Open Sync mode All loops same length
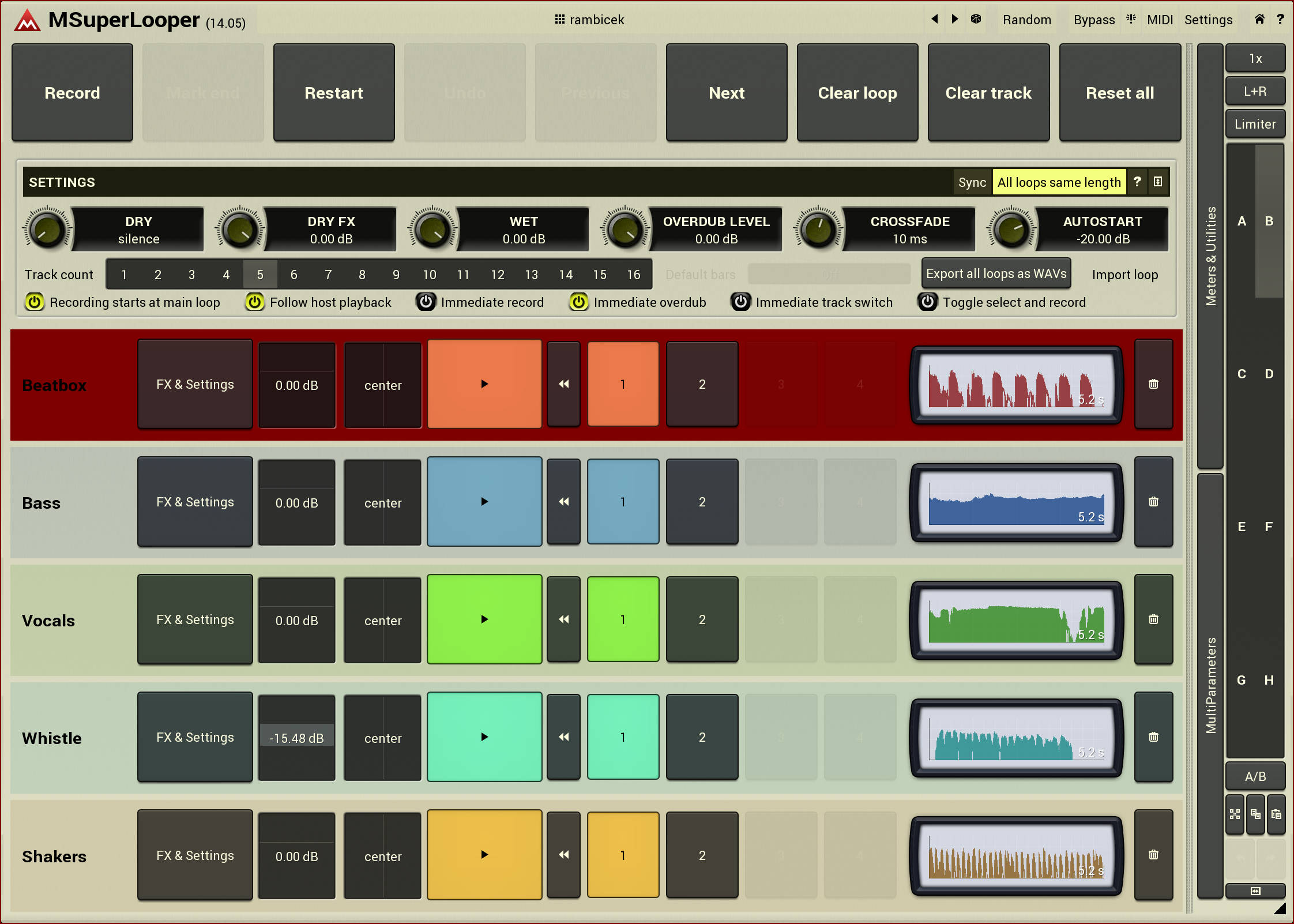 tap(1059, 182)
